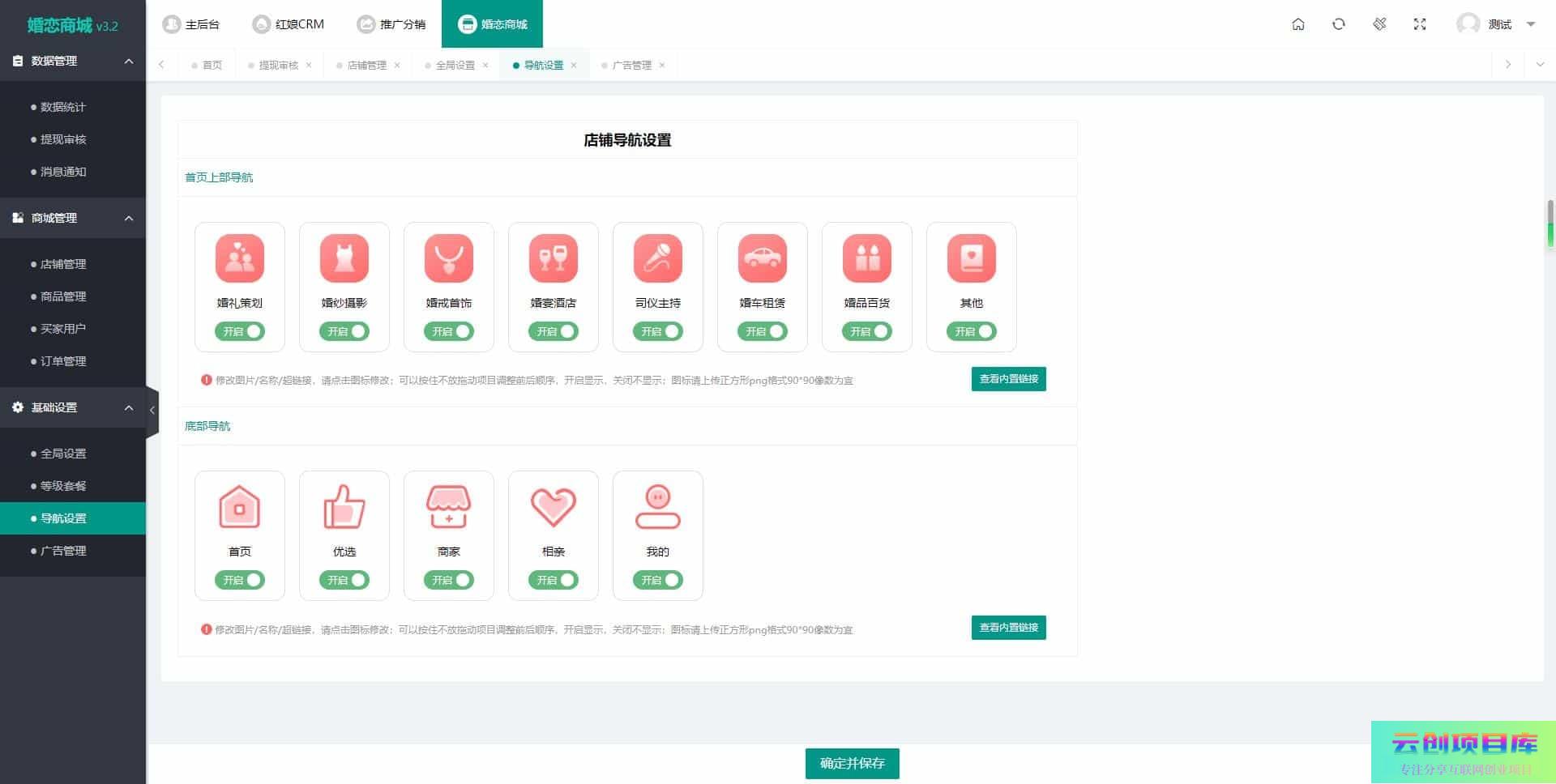Click the 确定并保存 button
The width and height of the screenshot is (1556, 784).
tap(852, 763)
